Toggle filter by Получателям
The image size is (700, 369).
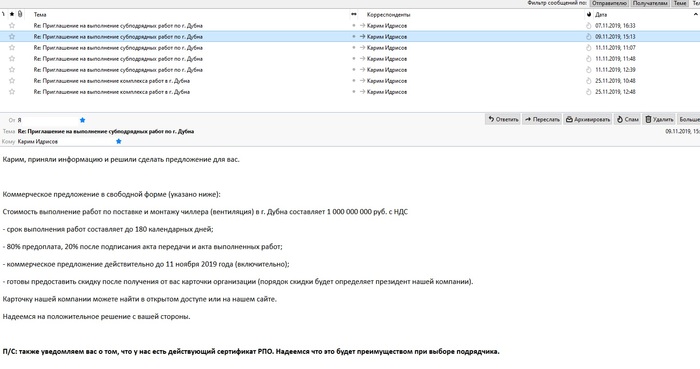click(x=650, y=3)
